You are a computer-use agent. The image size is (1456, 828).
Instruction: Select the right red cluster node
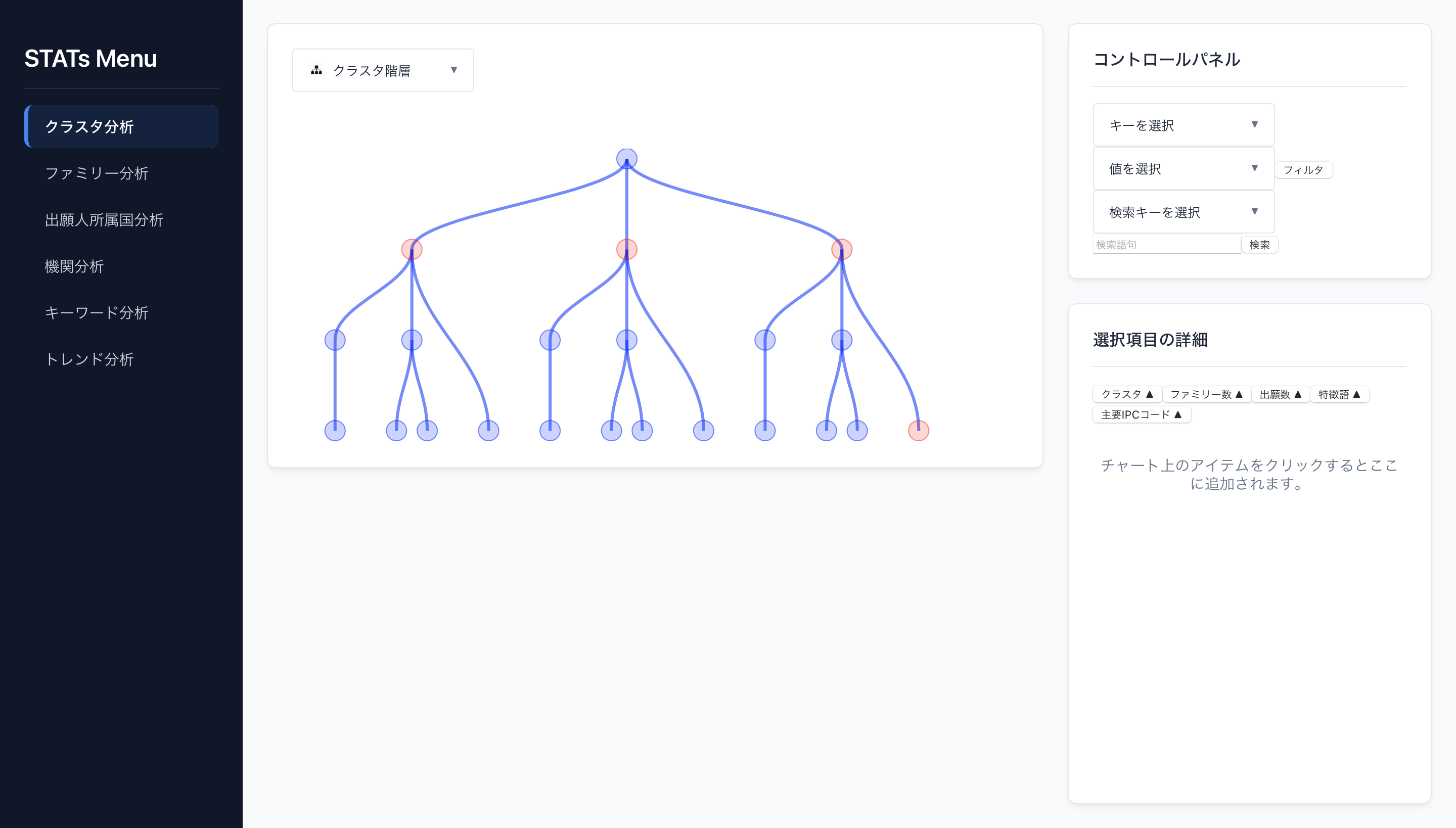(x=841, y=249)
